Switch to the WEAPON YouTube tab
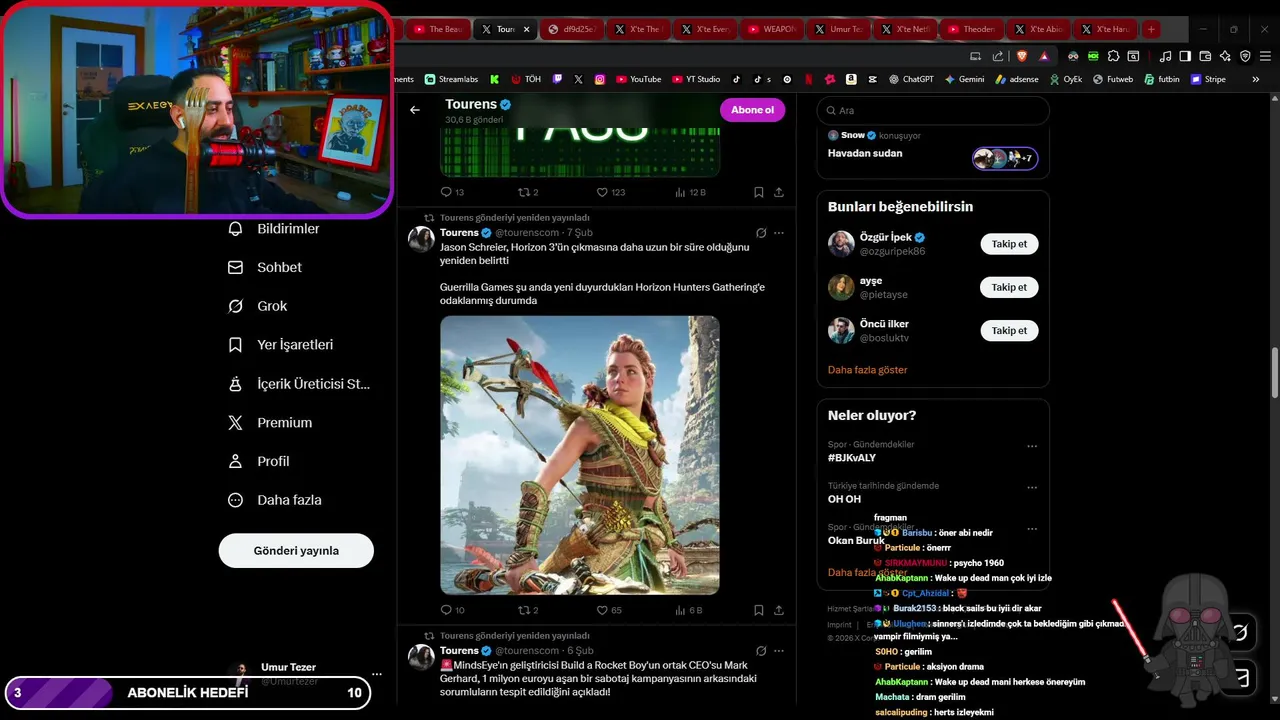Screen dimensions: 1280x720 (772, 29)
